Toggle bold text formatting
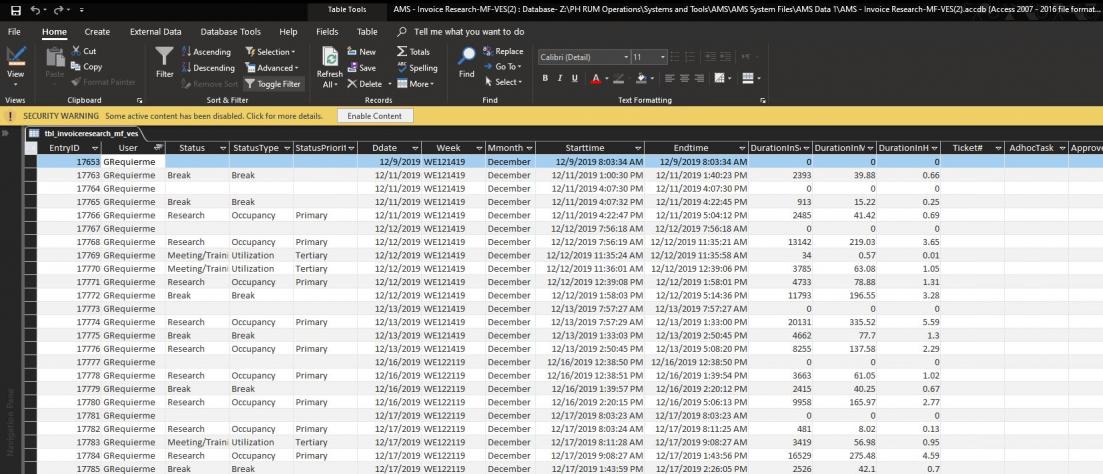 click(x=546, y=78)
